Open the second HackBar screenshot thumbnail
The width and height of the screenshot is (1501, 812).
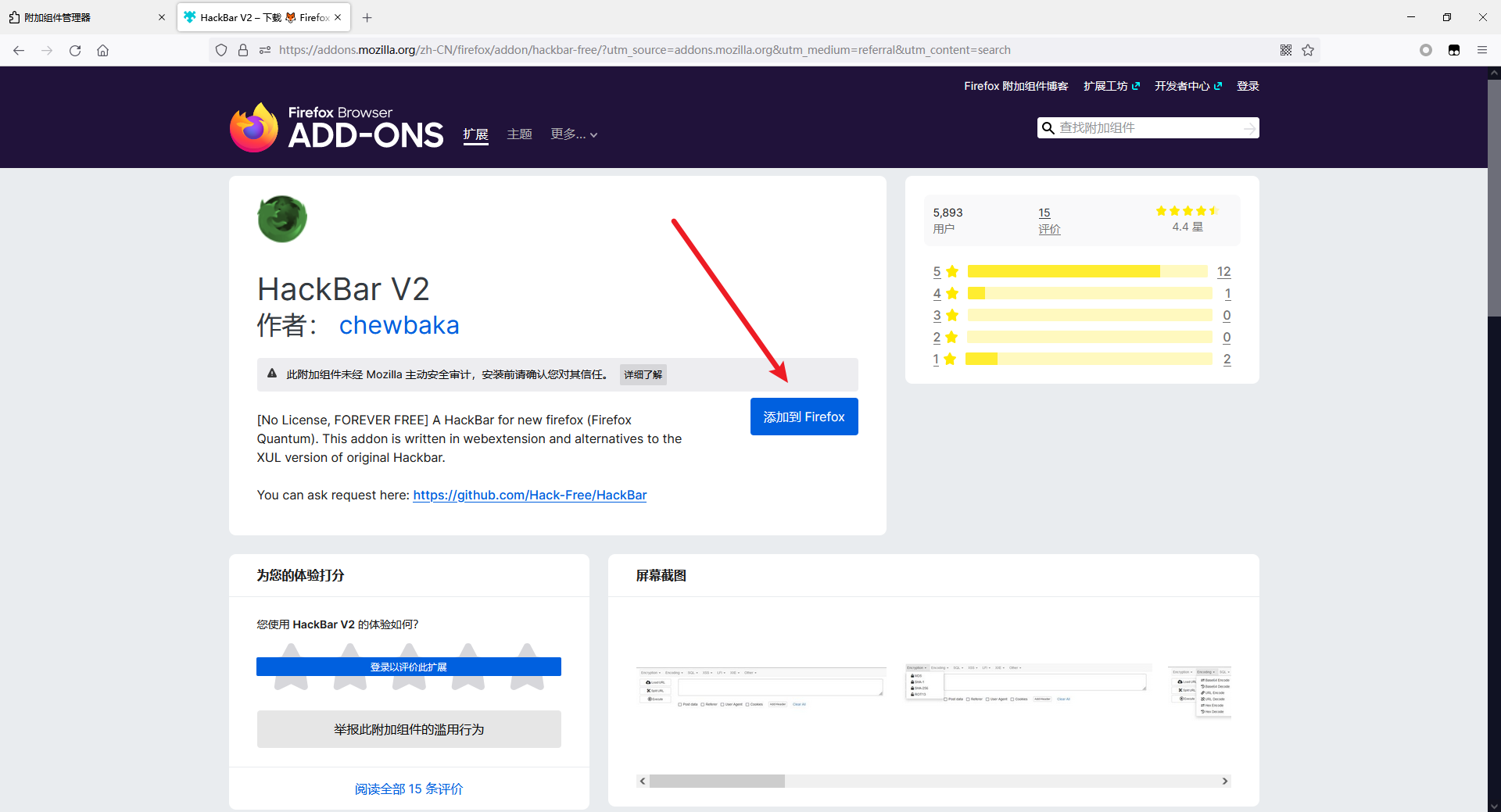click(1029, 682)
